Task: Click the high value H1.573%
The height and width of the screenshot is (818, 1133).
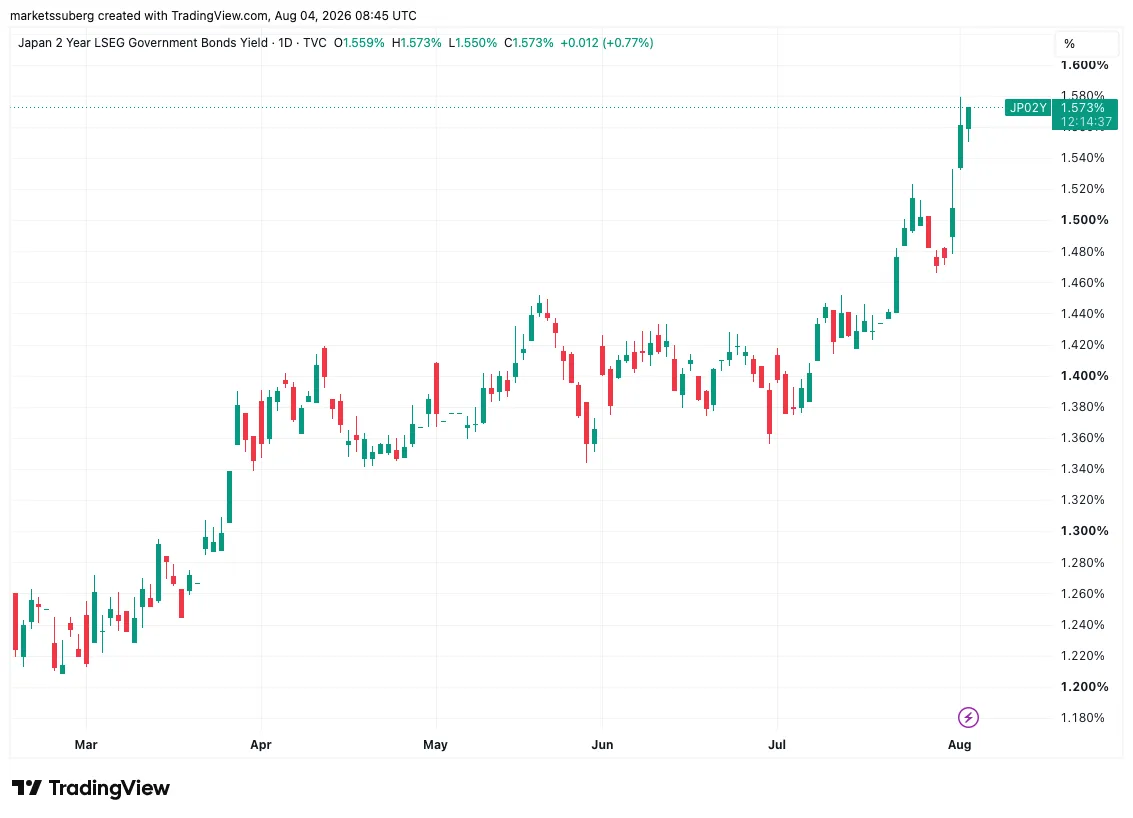Action: (x=417, y=43)
